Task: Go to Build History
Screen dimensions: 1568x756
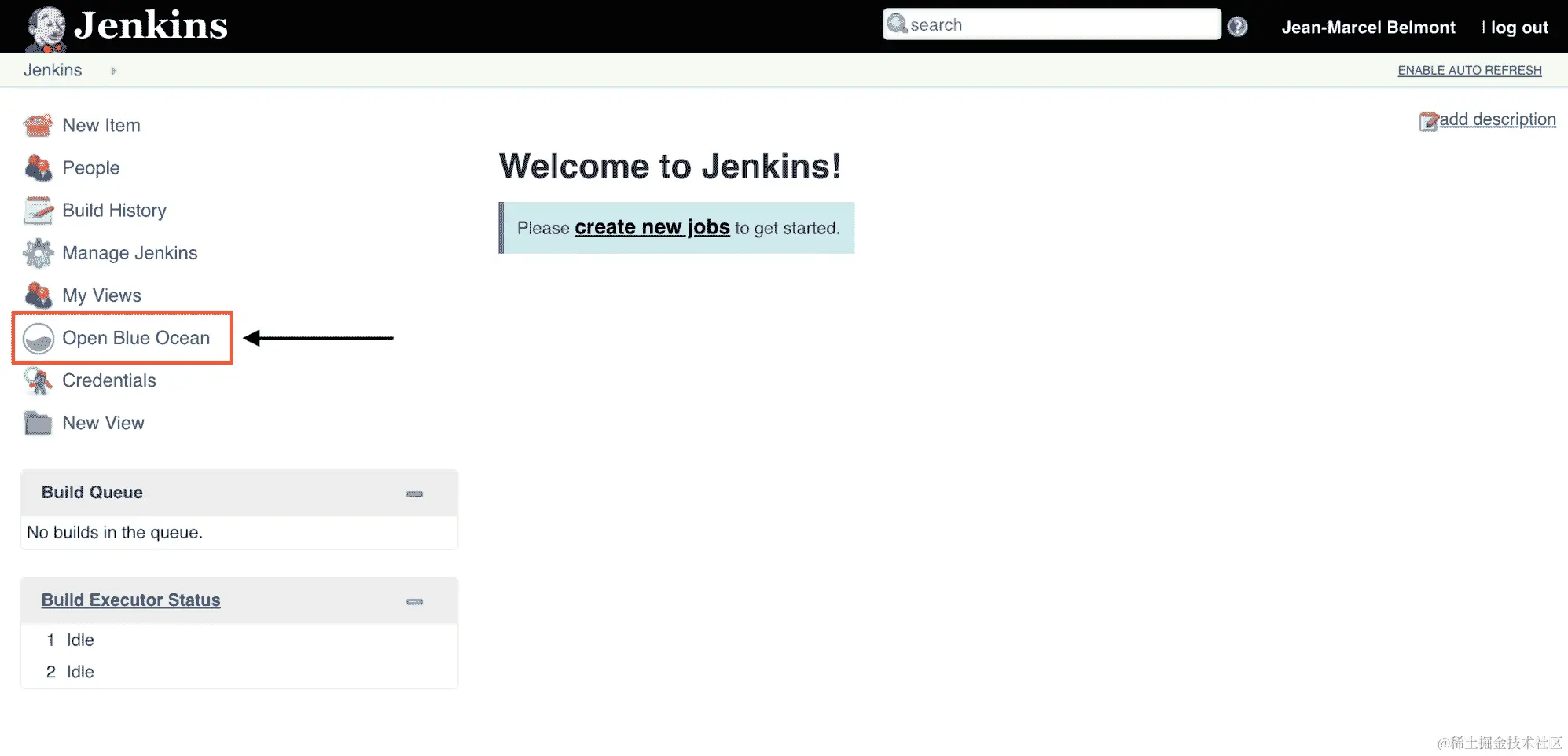Action: (115, 210)
